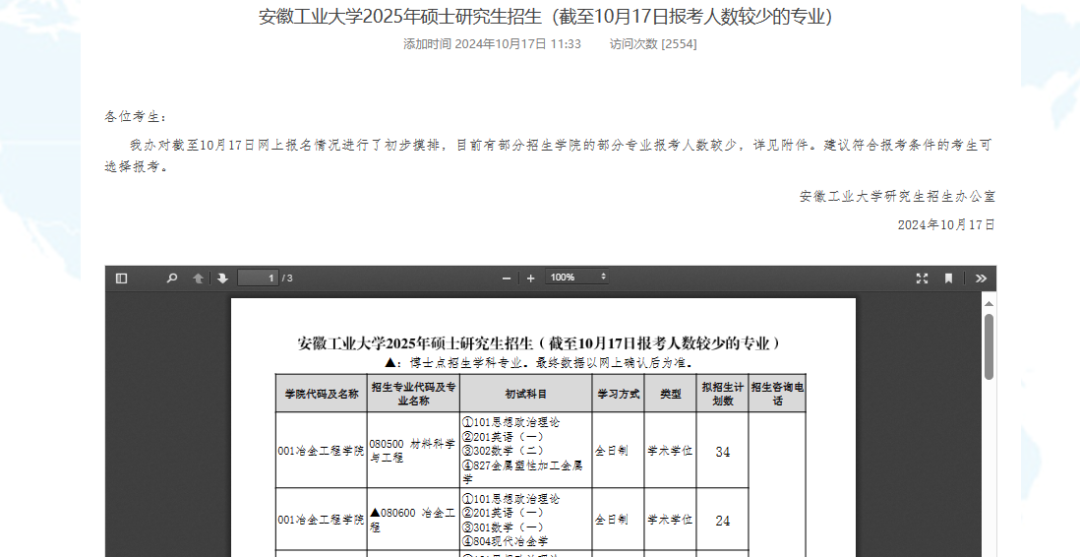Open the 100% zoom level dropdown
Viewport: 1080px width, 557px height.
[577, 277]
